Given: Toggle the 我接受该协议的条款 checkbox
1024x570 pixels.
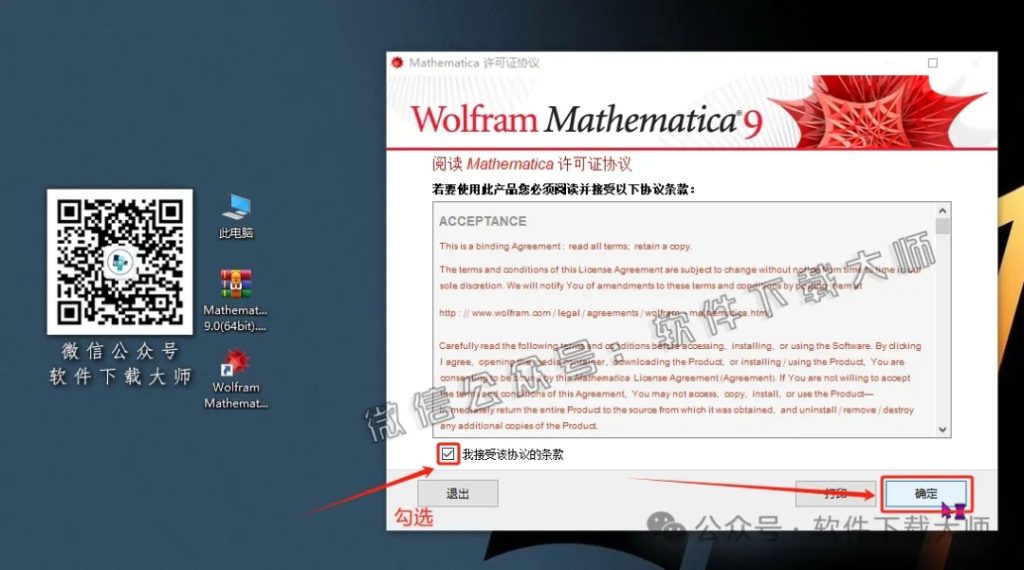Looking at the screenshot, I should 448,454.
